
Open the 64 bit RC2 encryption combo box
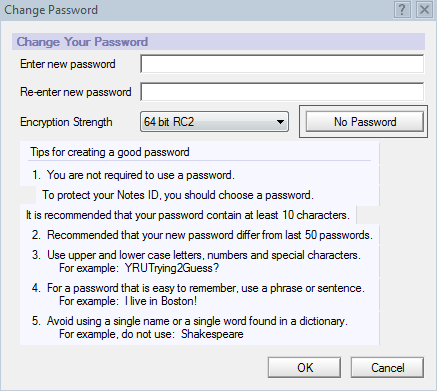pos(214,122)
